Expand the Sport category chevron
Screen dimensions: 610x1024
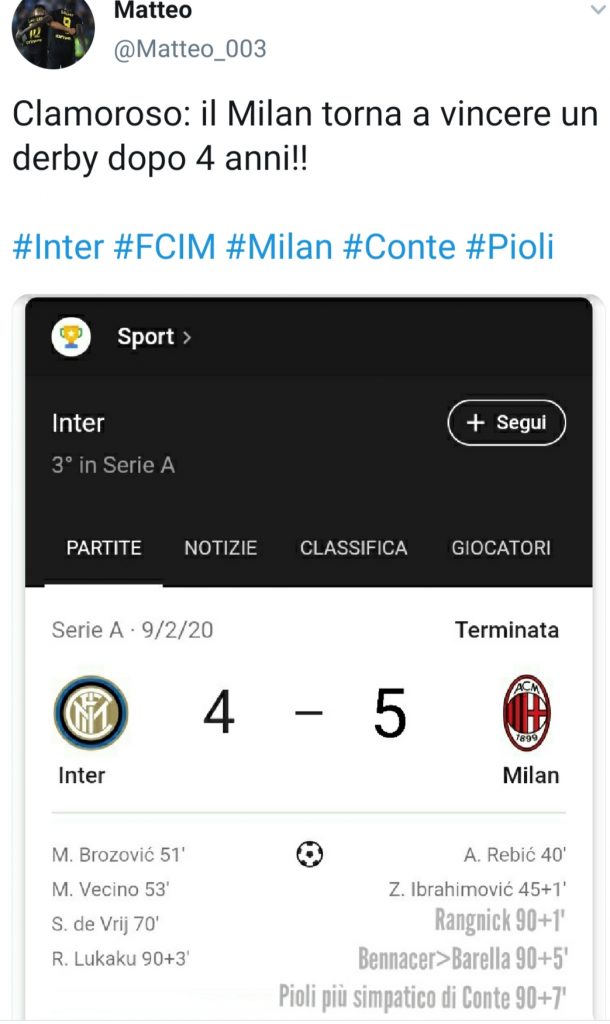pos(187,338)
